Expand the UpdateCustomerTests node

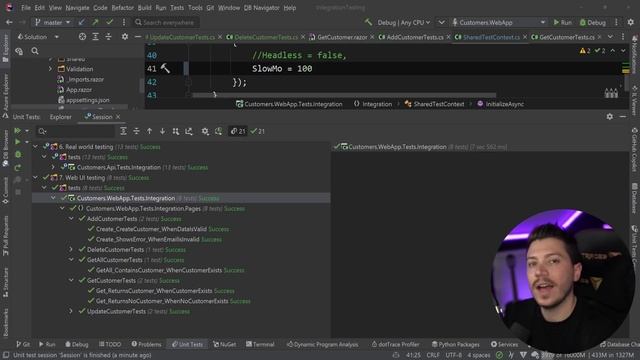pyautogui.click(x=71, y=311)
